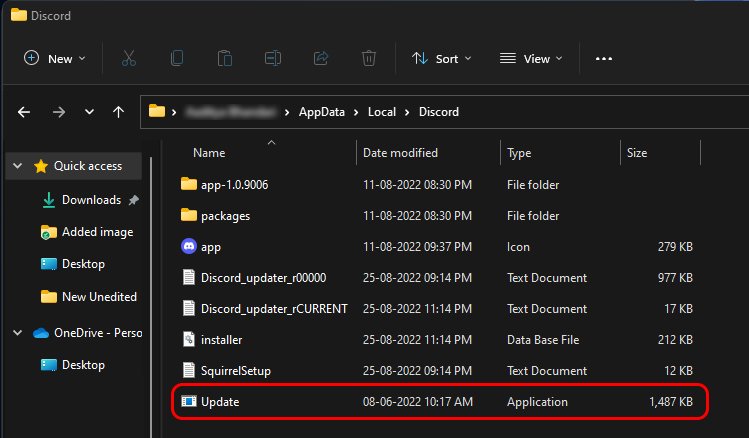
Task: Click the Data Base File type cell
Action: (x=543, y=340)
